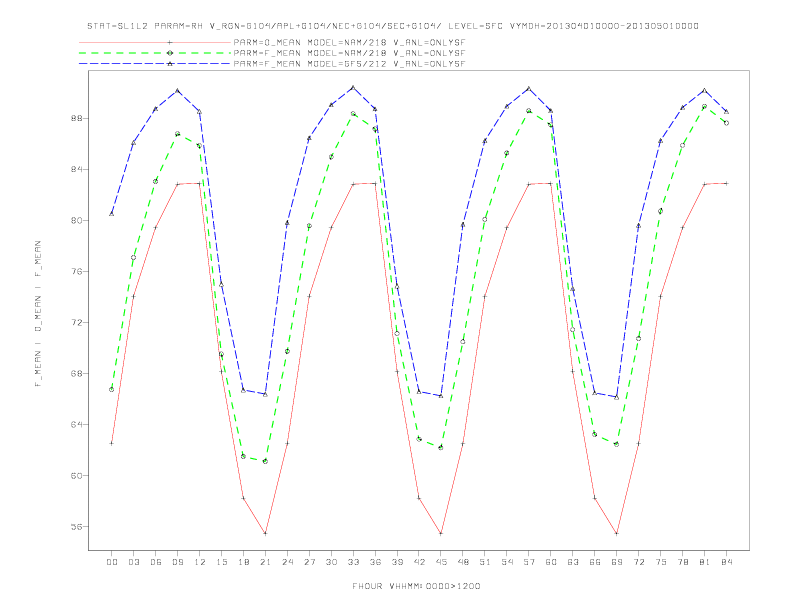Click blue triangle data point at hour 45
The width and height of the screenshot is (792, 612).
441,396
